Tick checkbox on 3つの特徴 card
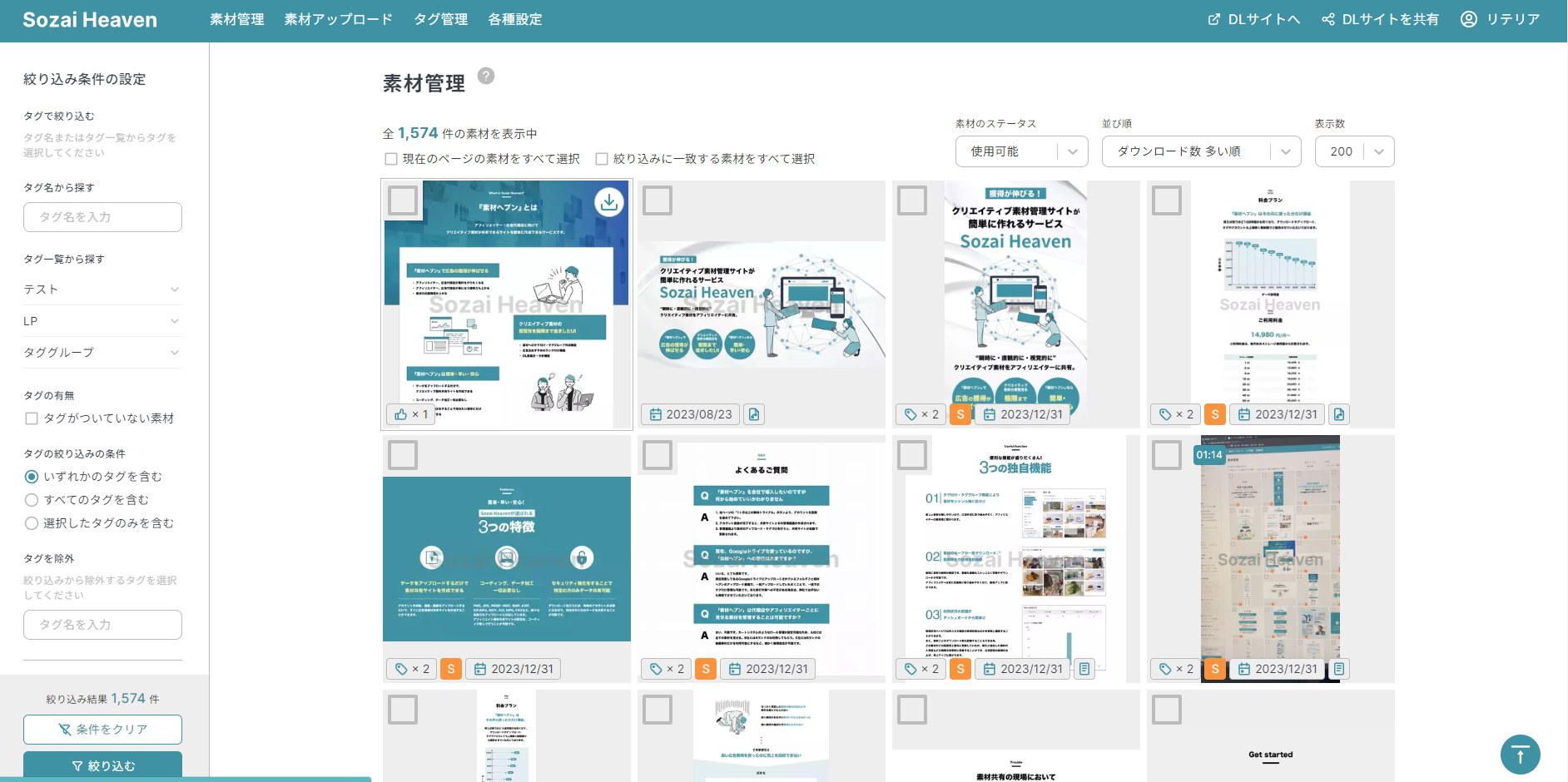Screen dimensions: 1568x782 [403, 455]
